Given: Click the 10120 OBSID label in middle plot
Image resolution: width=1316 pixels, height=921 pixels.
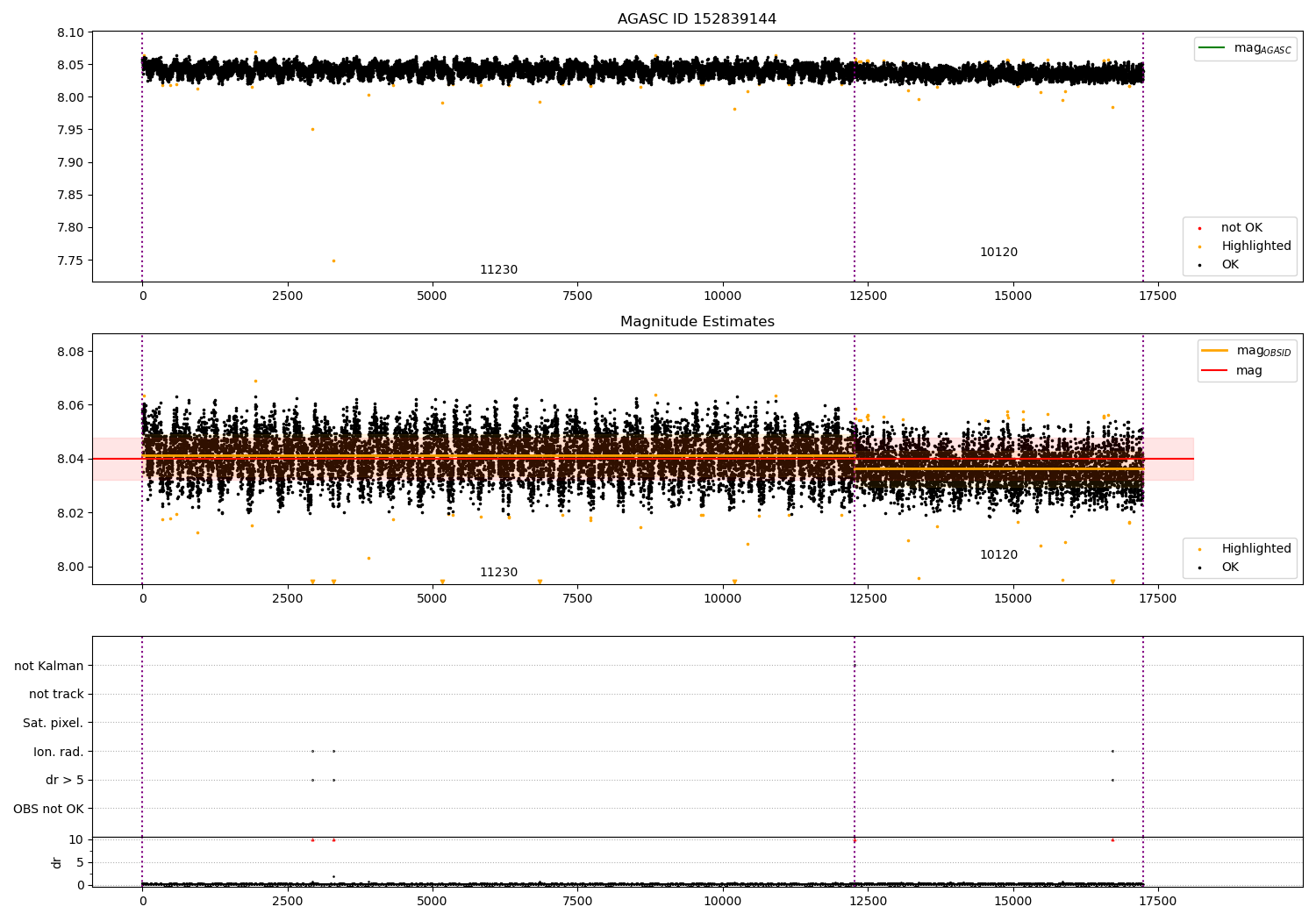Looking at the screenshot, I should (x=998, y=555).
